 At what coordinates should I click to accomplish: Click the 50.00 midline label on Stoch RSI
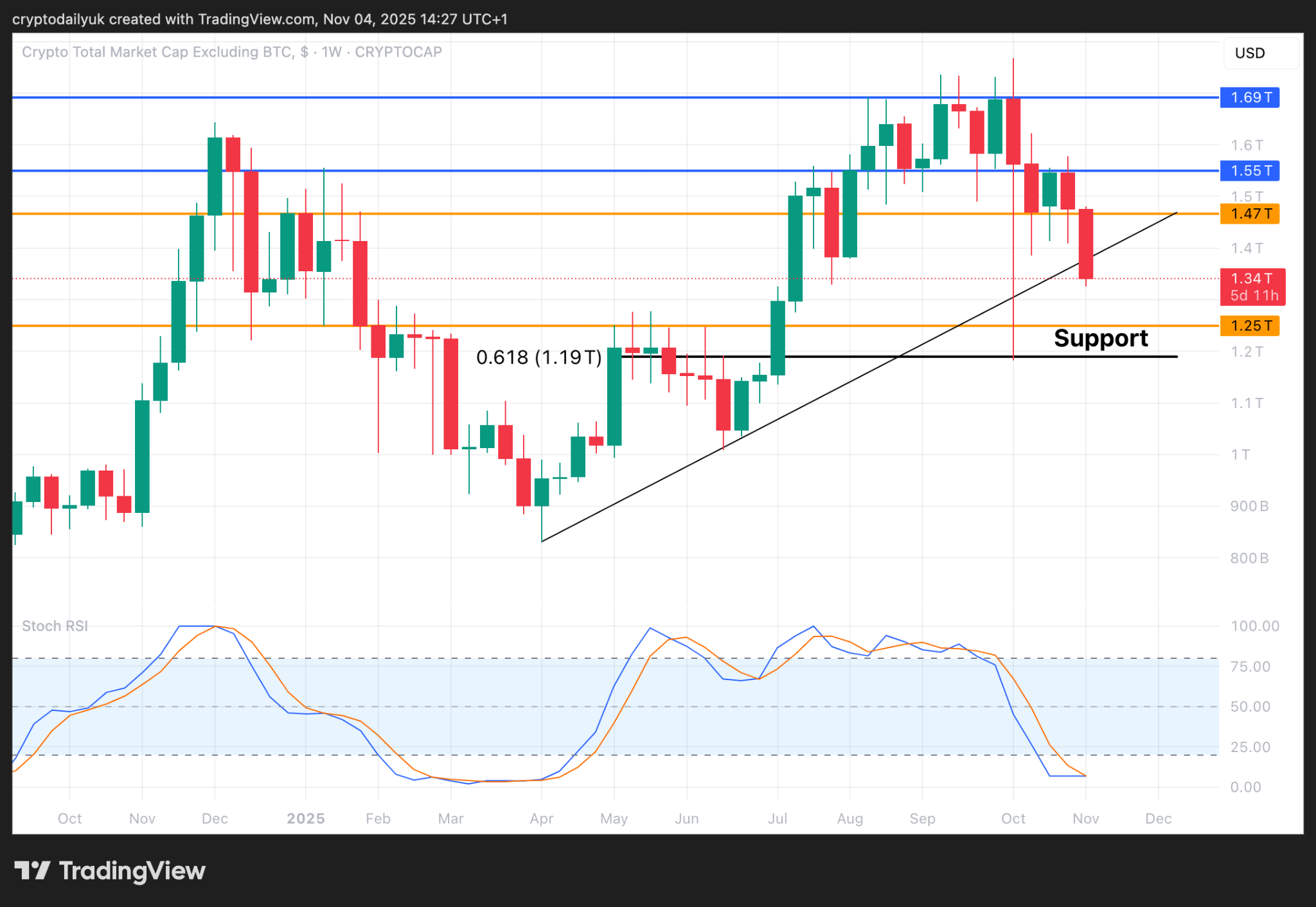[1250, 706]
